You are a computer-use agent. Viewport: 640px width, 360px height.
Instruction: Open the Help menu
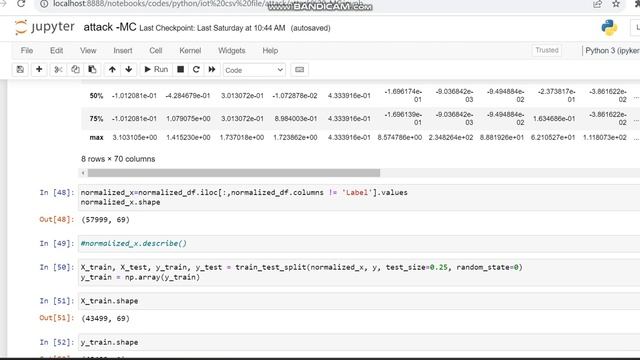click(270, 51)
